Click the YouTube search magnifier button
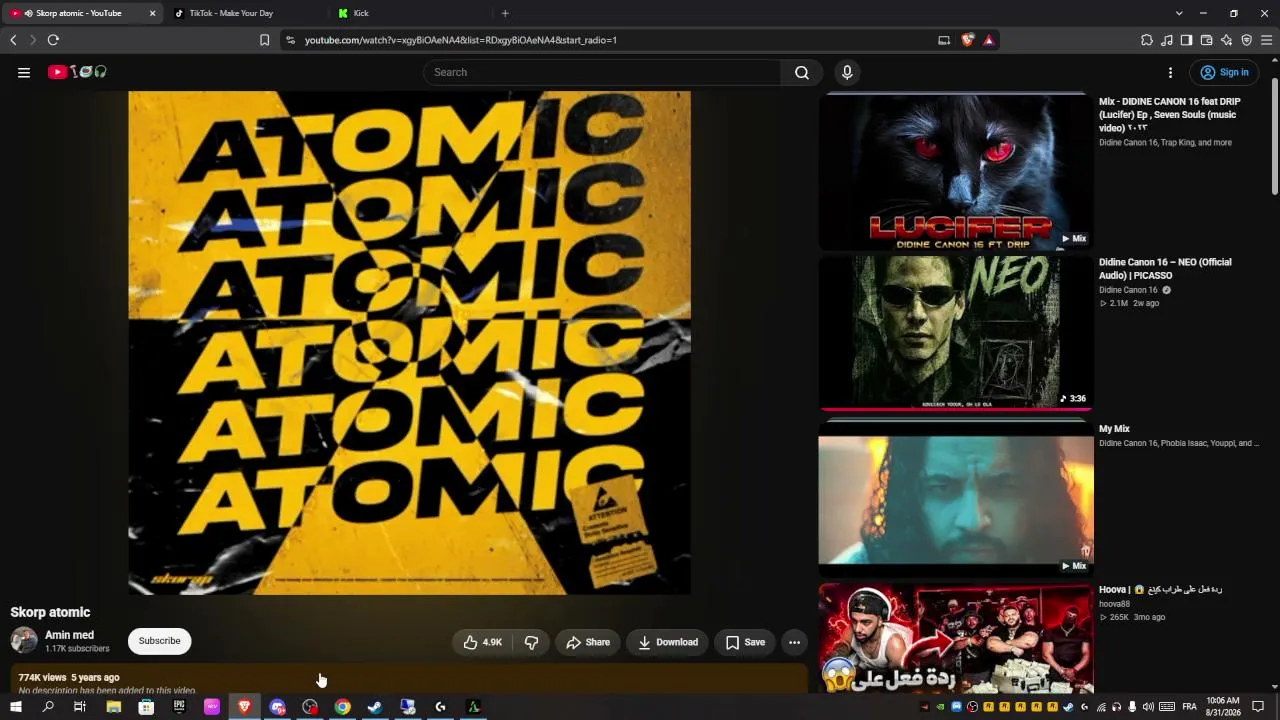1280x720 pixels. click(802, 72)
